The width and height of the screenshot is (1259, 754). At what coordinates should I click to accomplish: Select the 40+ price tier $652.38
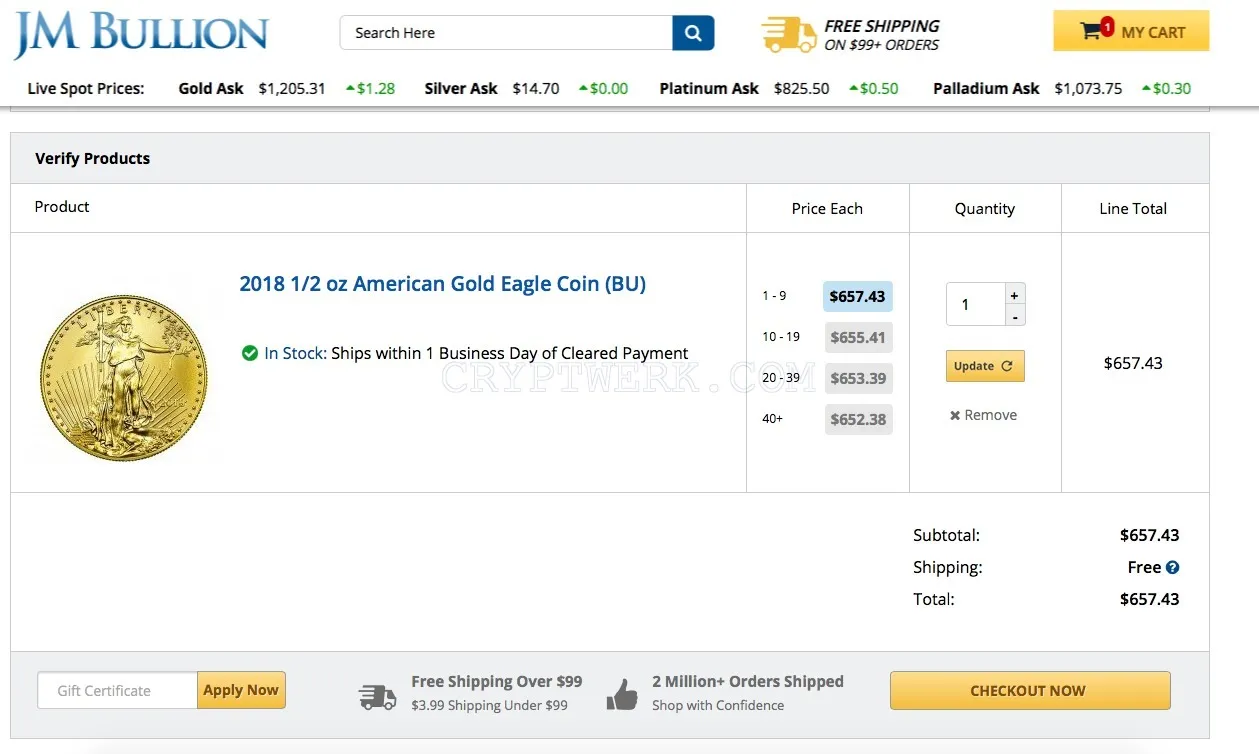pos(857,420)
